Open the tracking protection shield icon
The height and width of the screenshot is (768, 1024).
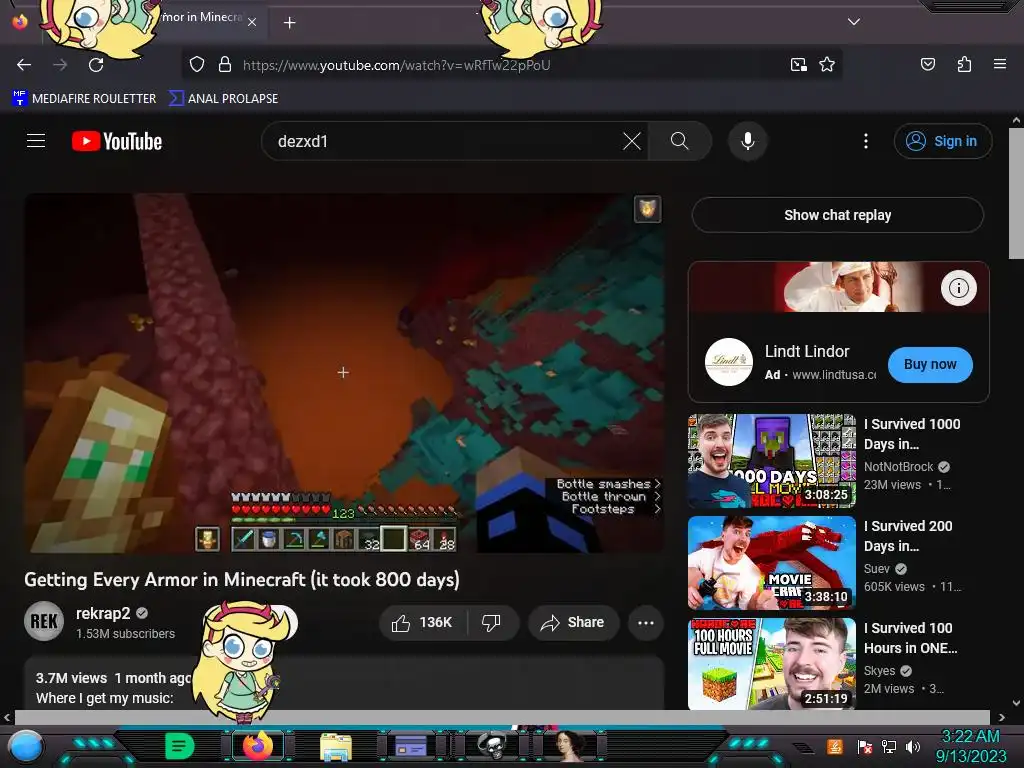point(197,65)
